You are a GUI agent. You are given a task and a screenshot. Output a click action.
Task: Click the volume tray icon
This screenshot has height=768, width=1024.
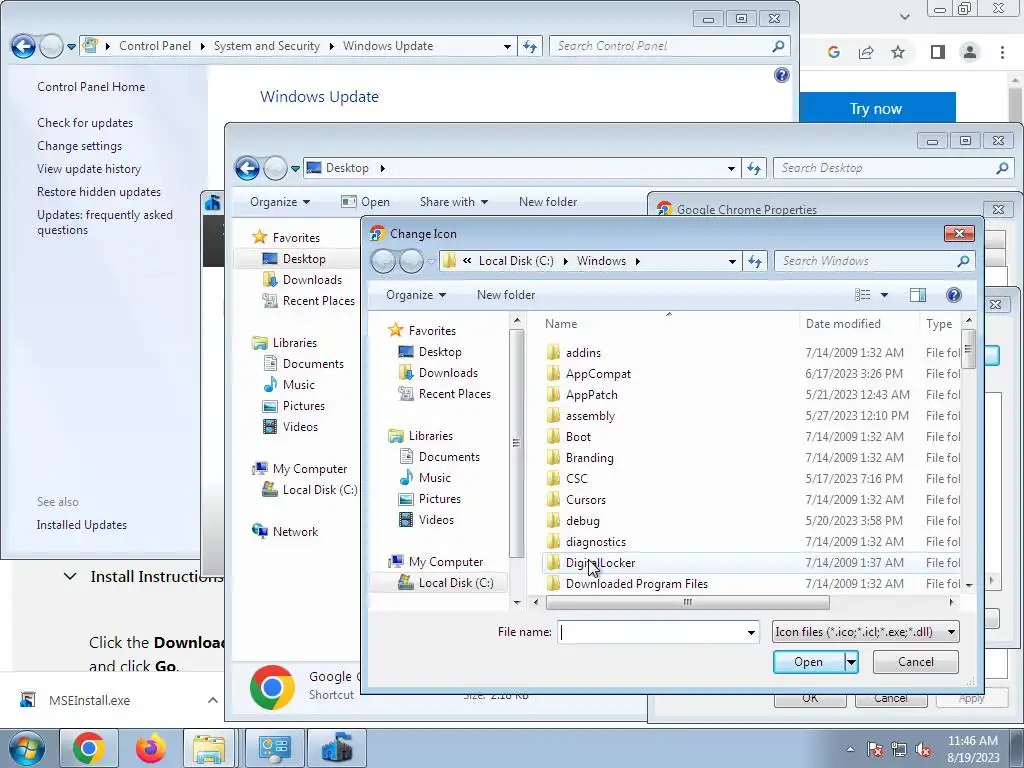923,750
